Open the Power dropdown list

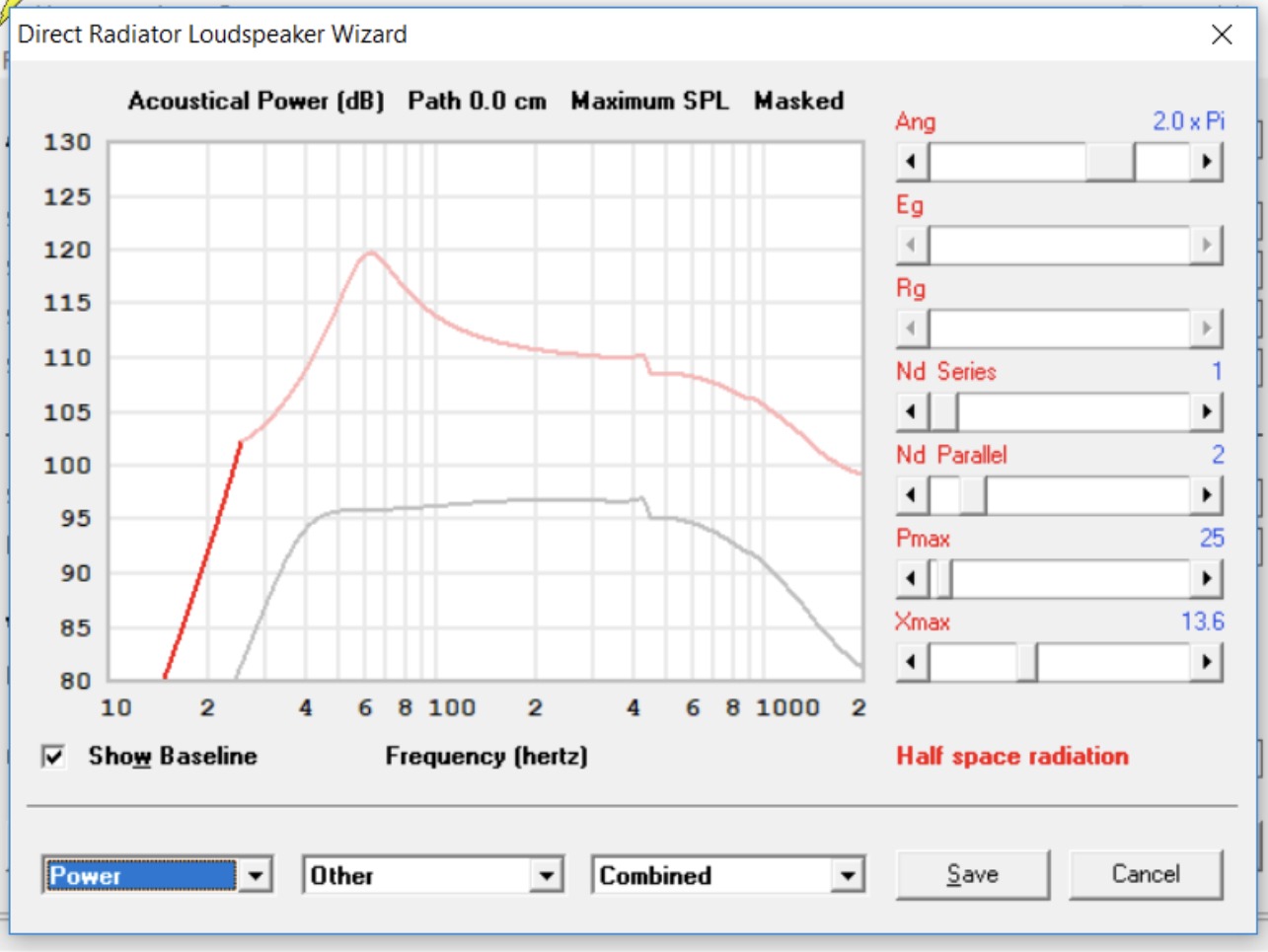pyautogui.click(x=256, y=875)
